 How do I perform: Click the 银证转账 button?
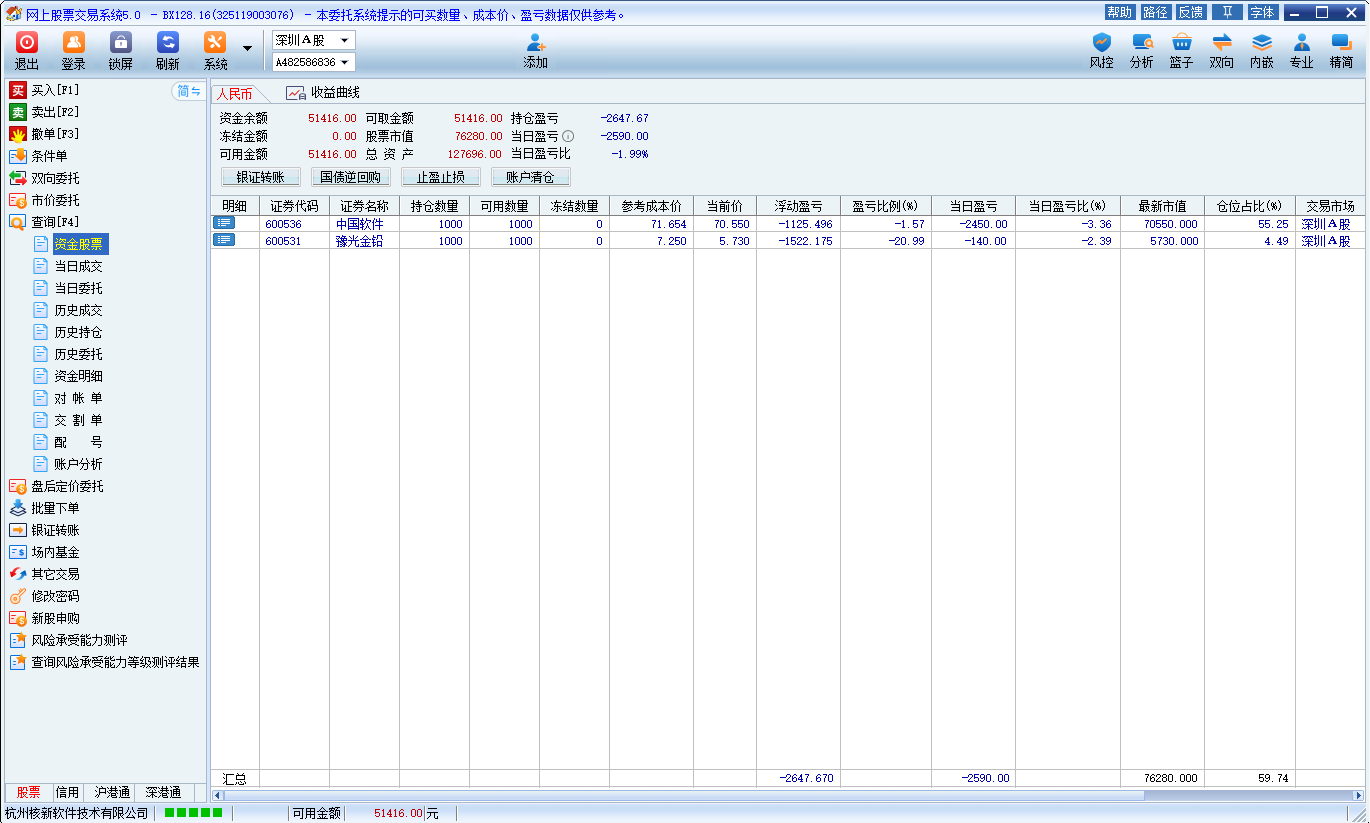(261, 177)
